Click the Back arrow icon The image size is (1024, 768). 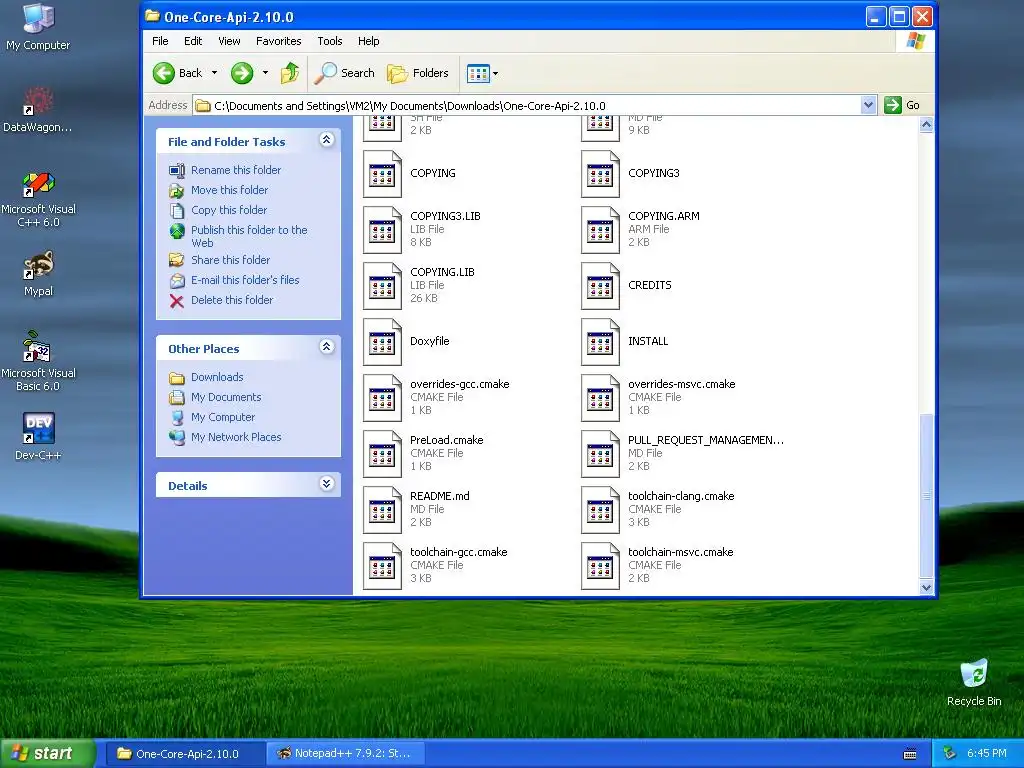click(x=164, y=73)
